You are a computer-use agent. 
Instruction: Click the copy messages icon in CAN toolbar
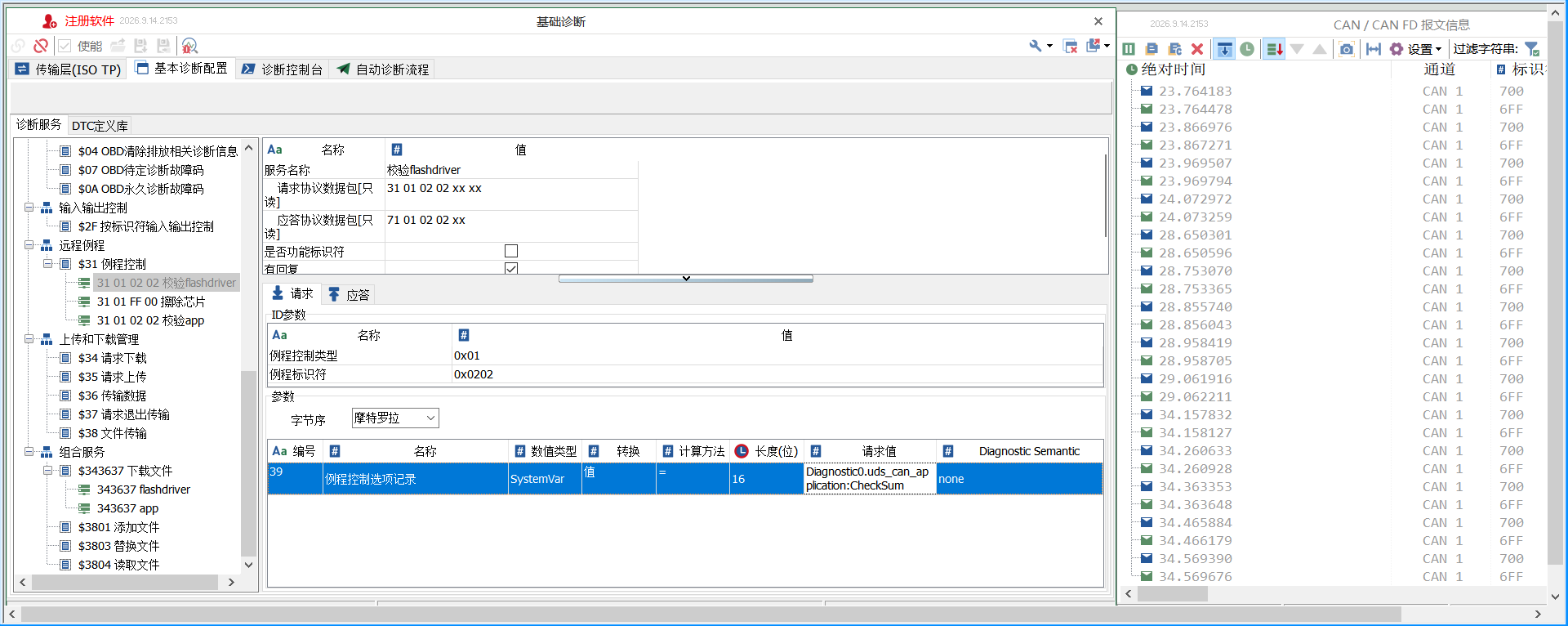(1151, 49)
